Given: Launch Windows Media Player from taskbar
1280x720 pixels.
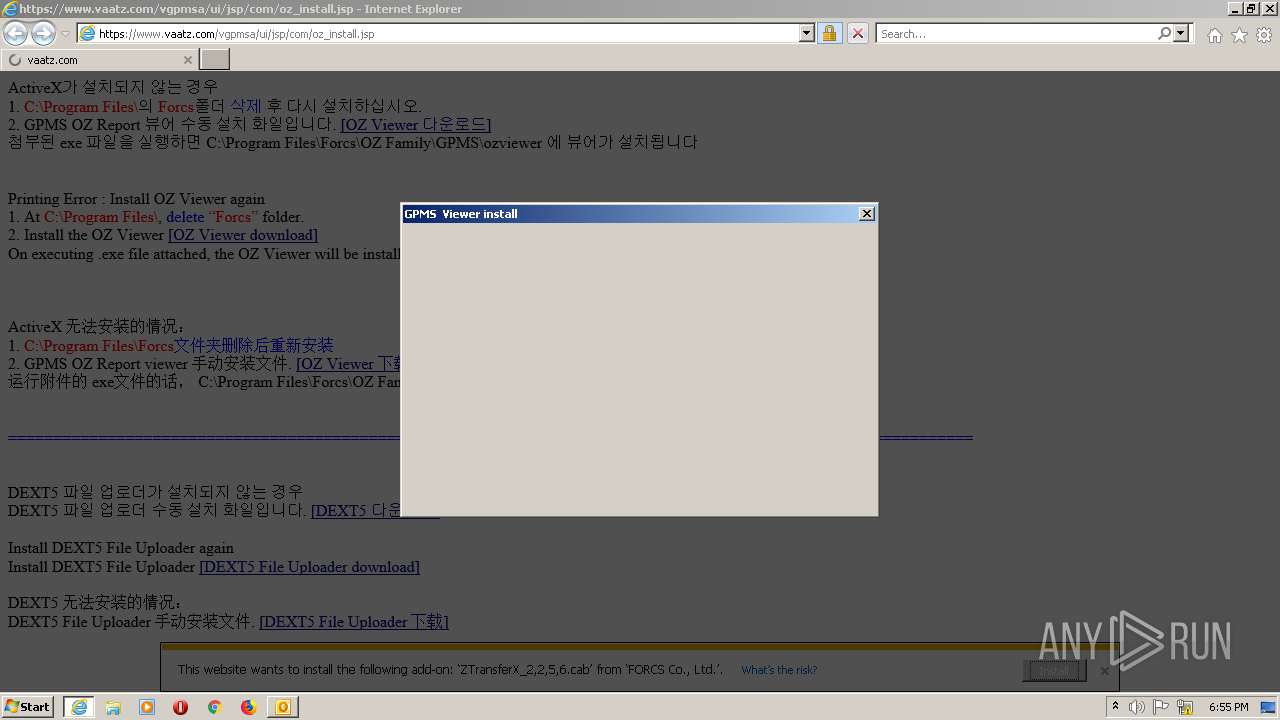Looking at the screenshot, I should click(147, 707).
